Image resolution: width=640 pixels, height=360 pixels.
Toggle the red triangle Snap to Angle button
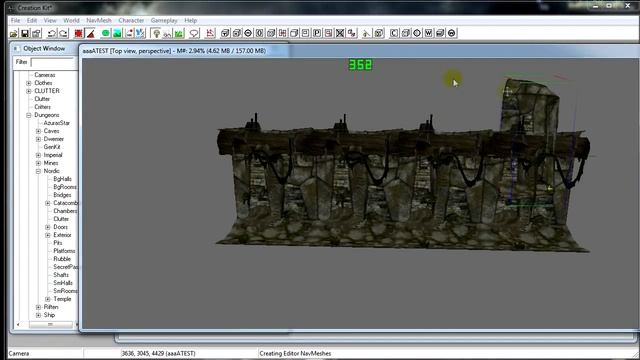(x=90, y=33)
